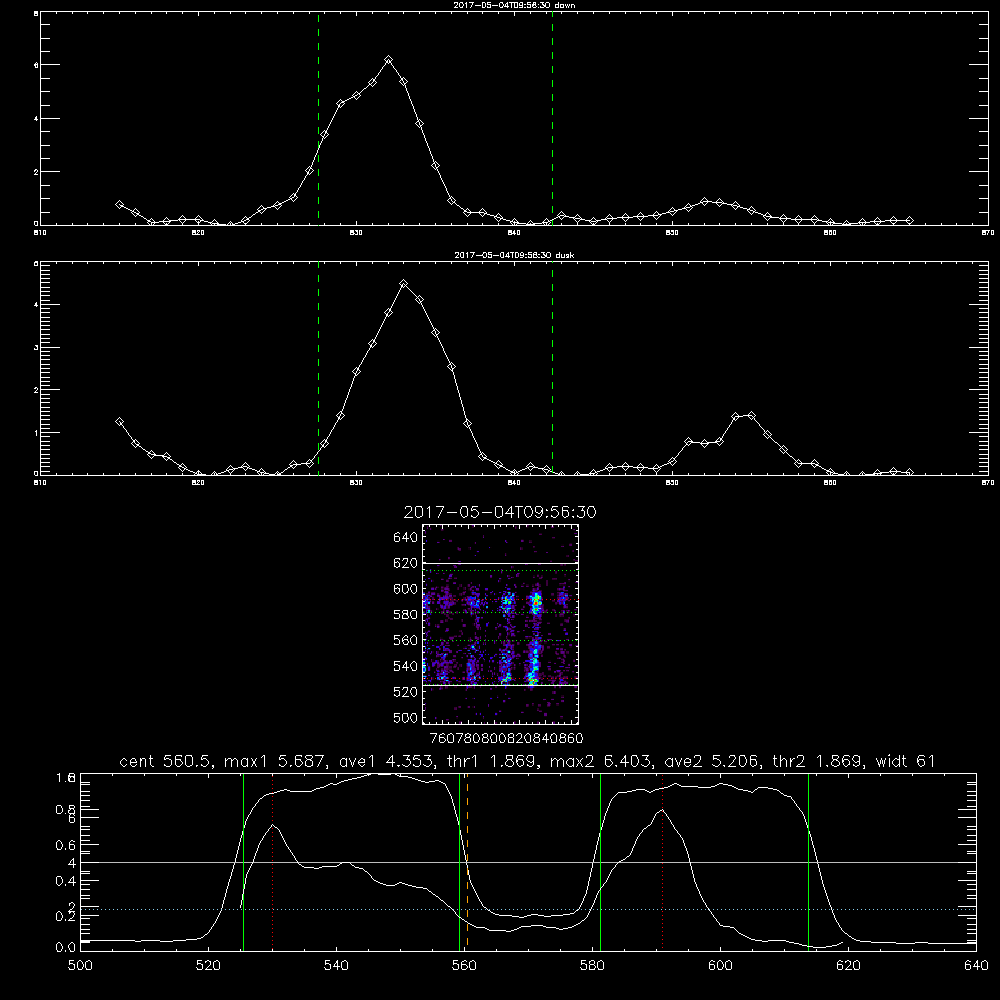The image size is (1000, 1000).
Task: Click the dotted horizontal threshold line in bottom plot
Action: coord(529,909)
